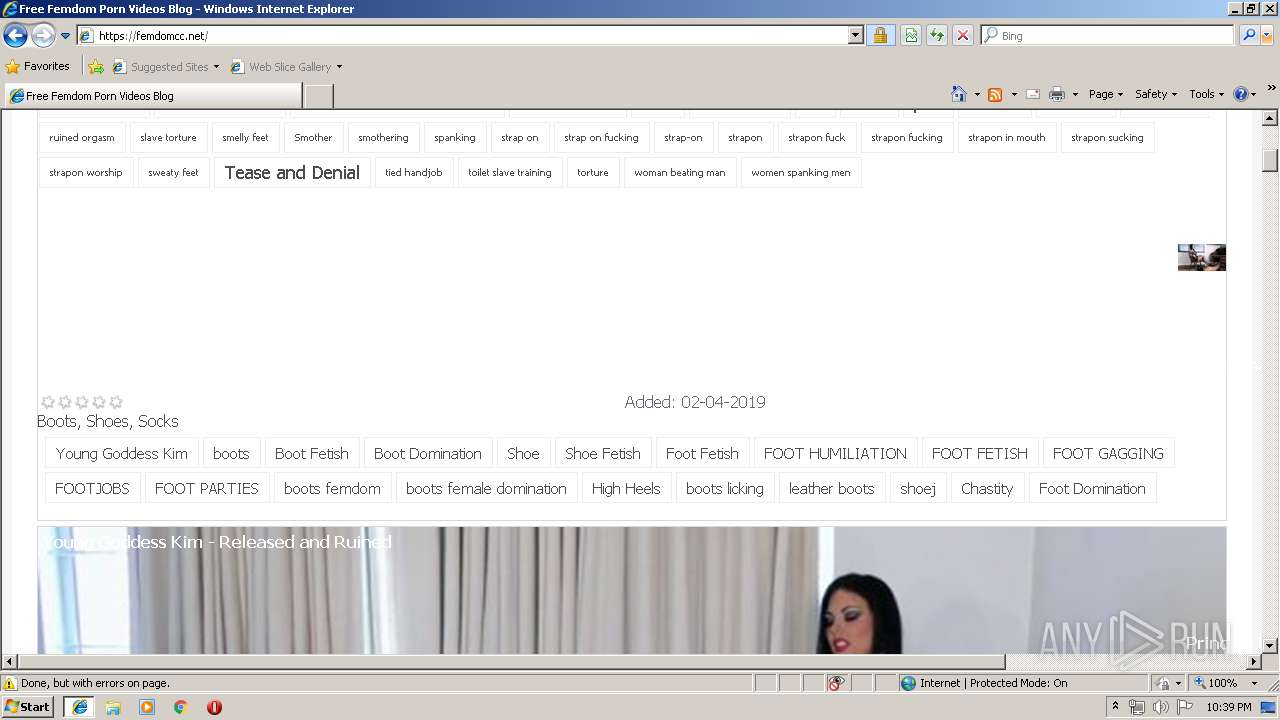Click the red circular taskbar icon
This screenshot has height=720, width=1280.
coord(214,707)
